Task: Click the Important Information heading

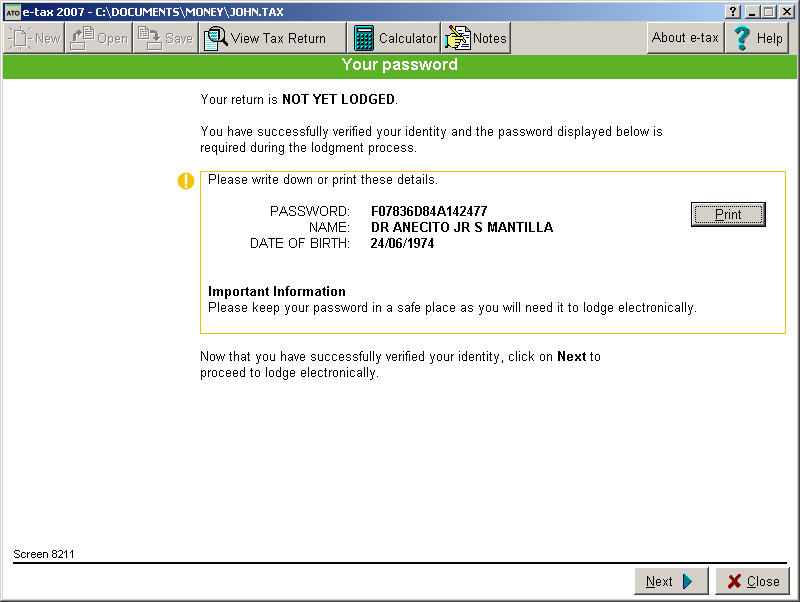Action: click(x=277, y=291)
